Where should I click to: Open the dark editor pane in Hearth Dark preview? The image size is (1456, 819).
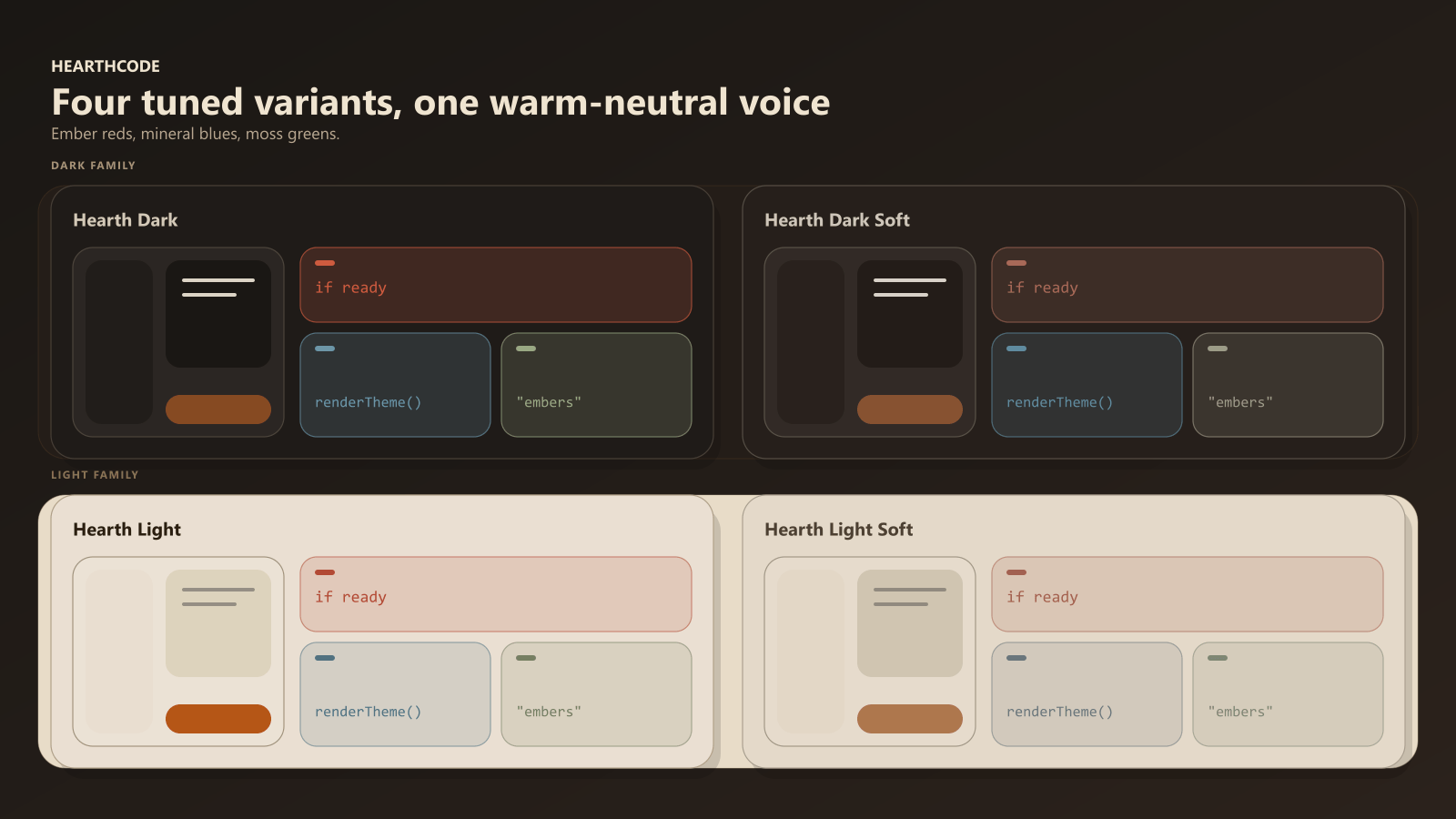(218, 314)
